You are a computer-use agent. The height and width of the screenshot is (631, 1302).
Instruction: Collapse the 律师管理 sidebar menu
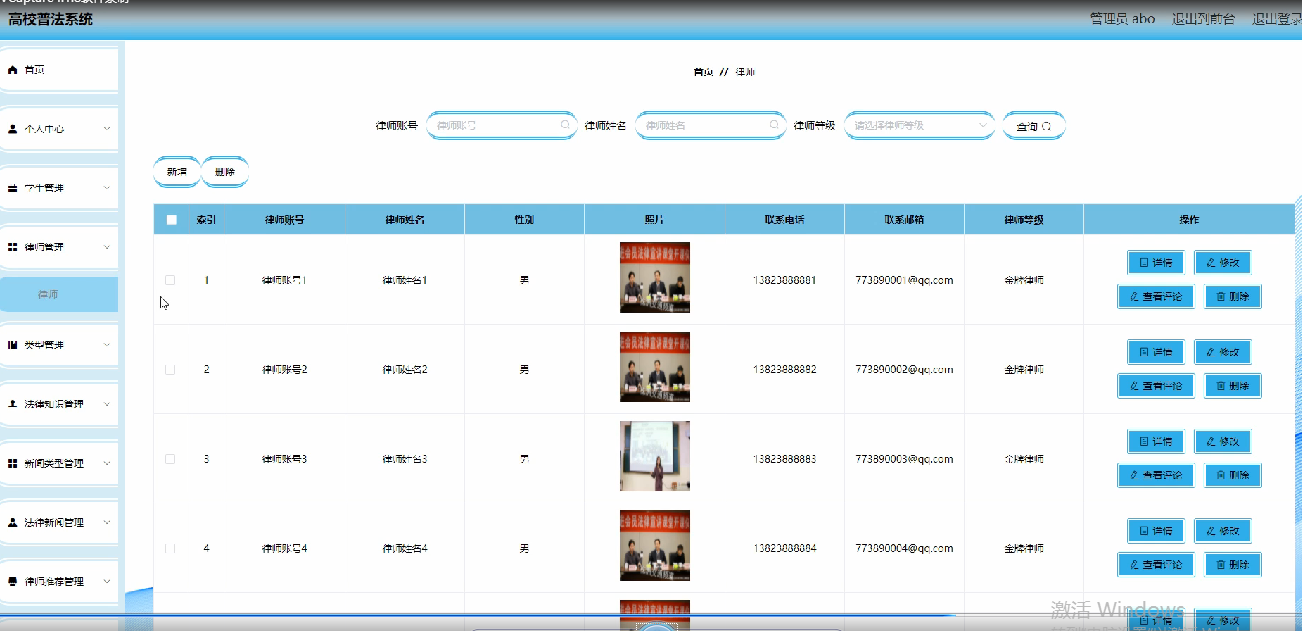tap(59, 247)
